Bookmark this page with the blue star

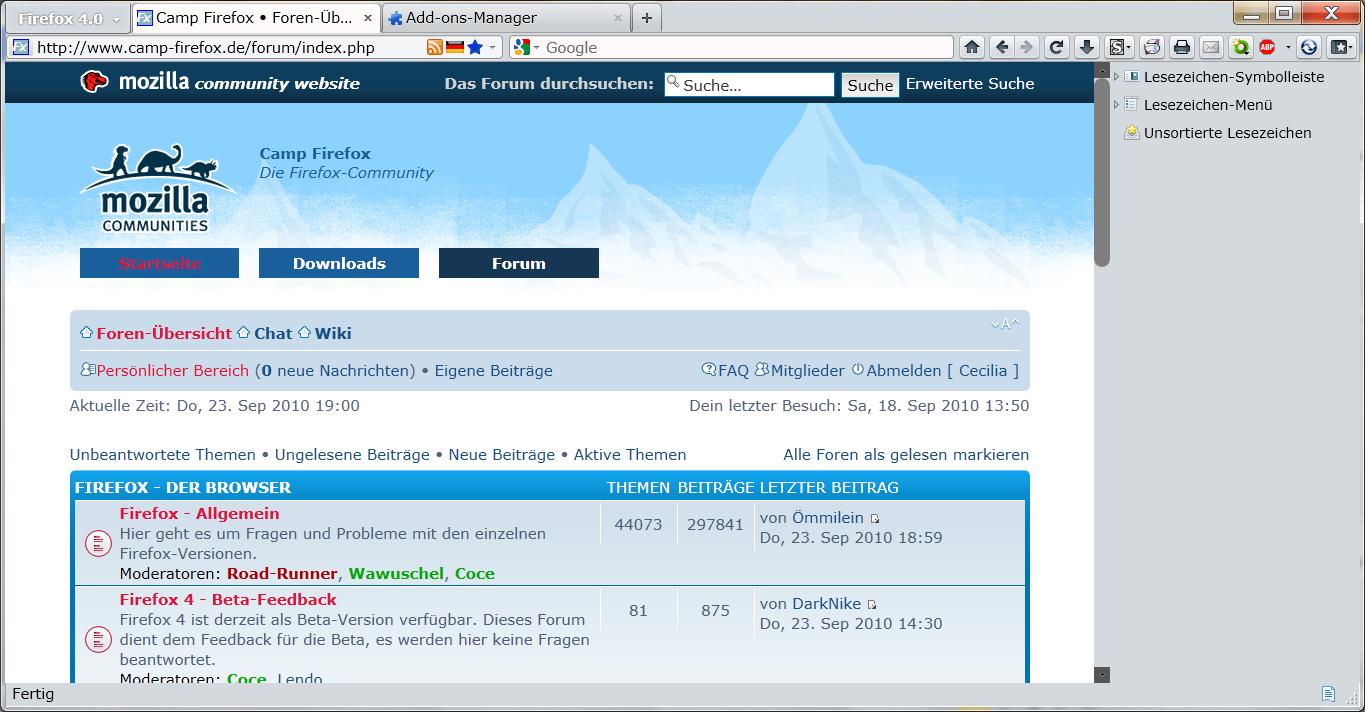coord(475,47)
